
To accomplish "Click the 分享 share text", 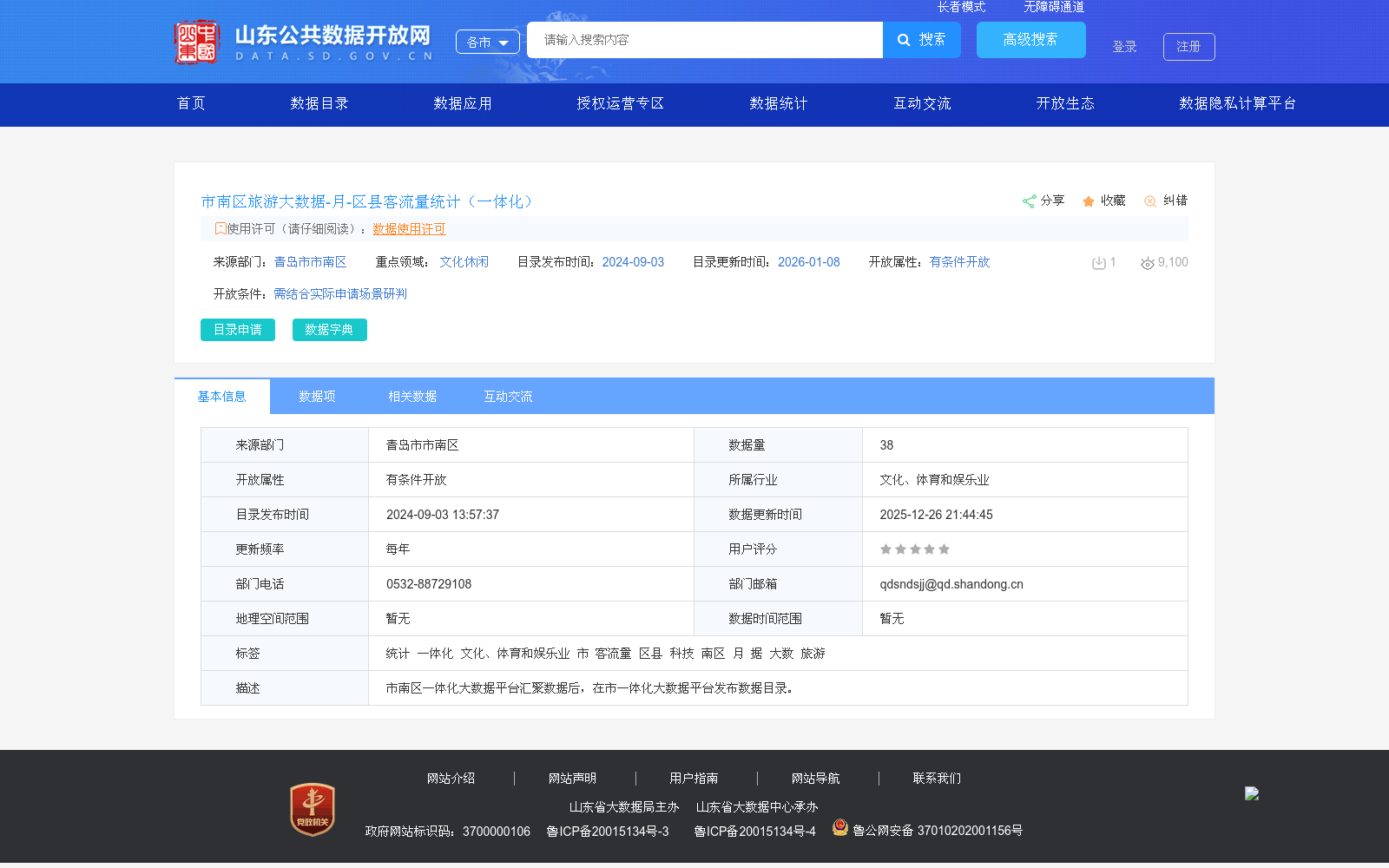I will 1053,201.
